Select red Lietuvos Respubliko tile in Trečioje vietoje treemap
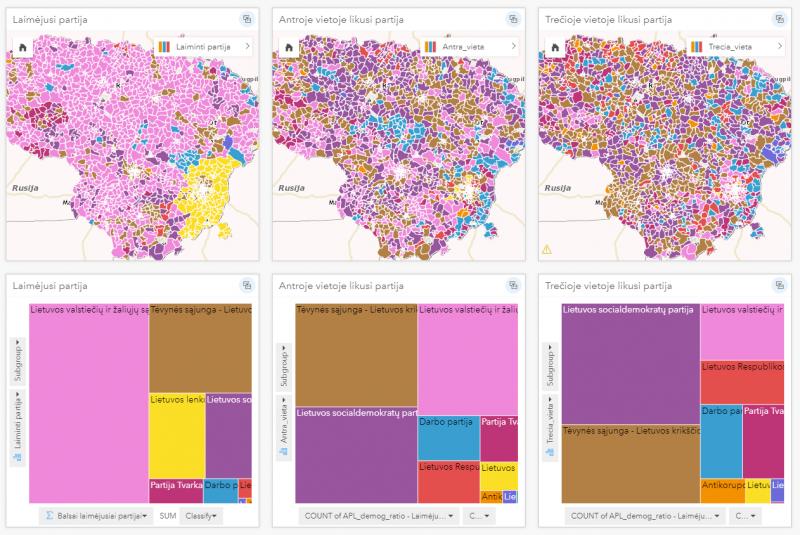 [x=742, y=385]
